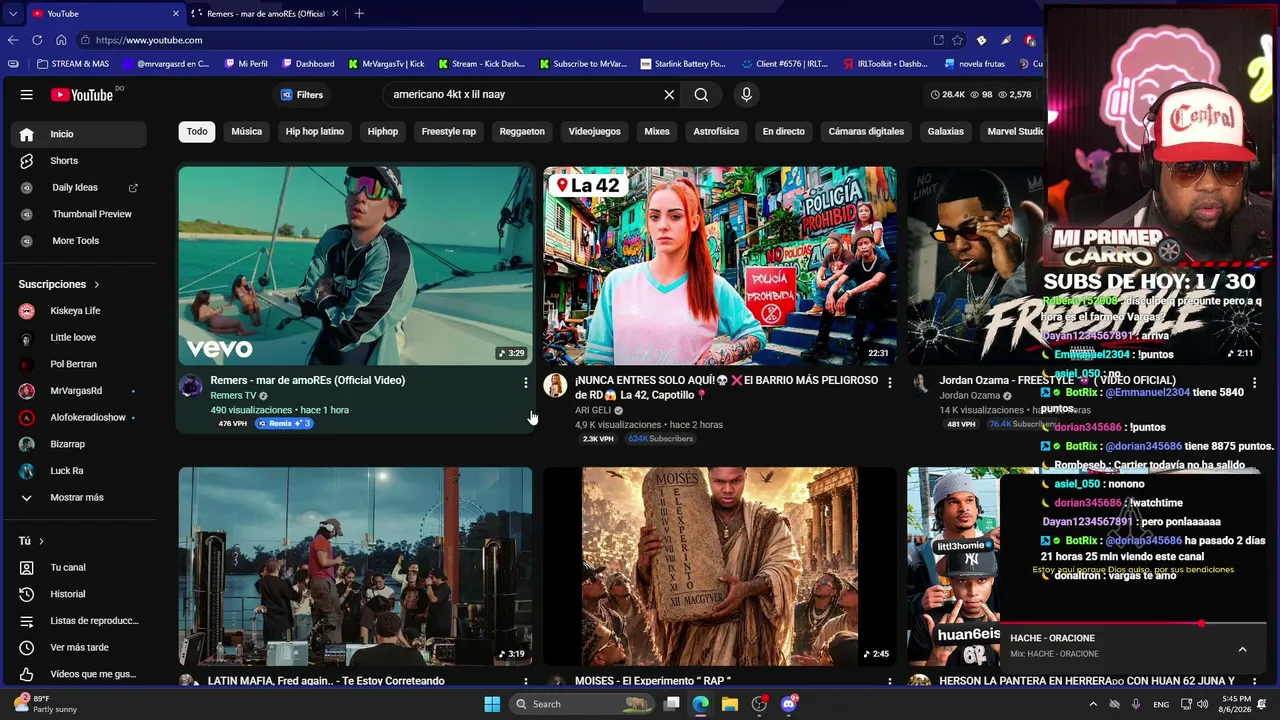Open the Windows Start menu
Screen dimensions: 1280x720
492,704
